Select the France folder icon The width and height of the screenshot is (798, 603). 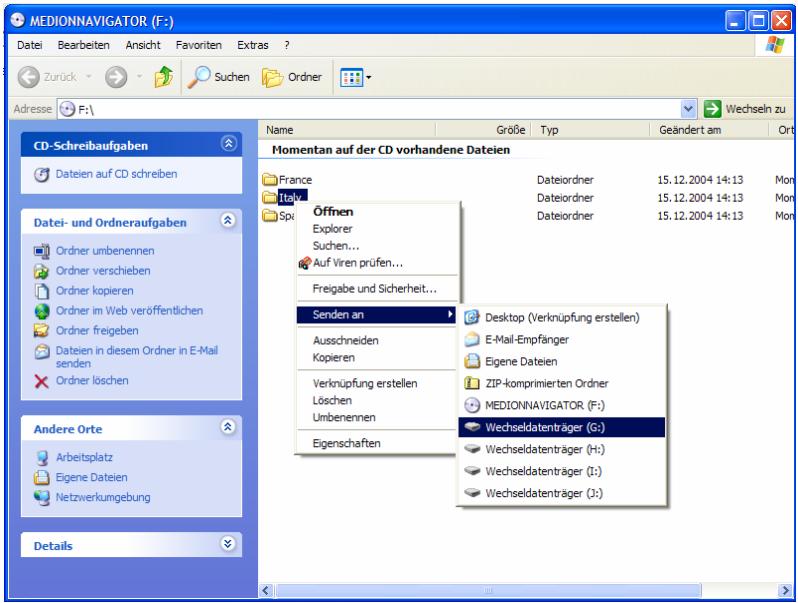tap(270, 179)
